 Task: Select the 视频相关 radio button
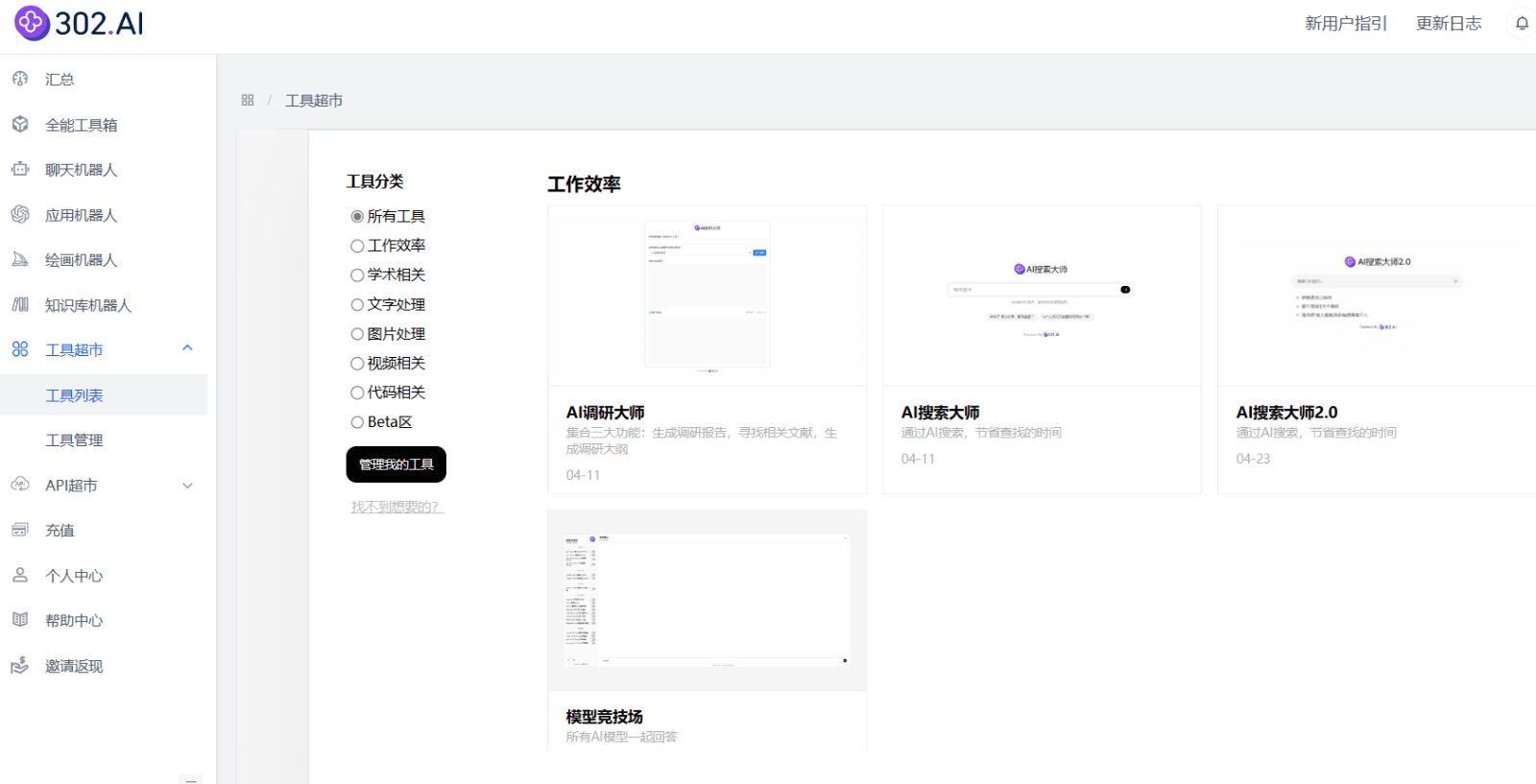coord(357,364)
